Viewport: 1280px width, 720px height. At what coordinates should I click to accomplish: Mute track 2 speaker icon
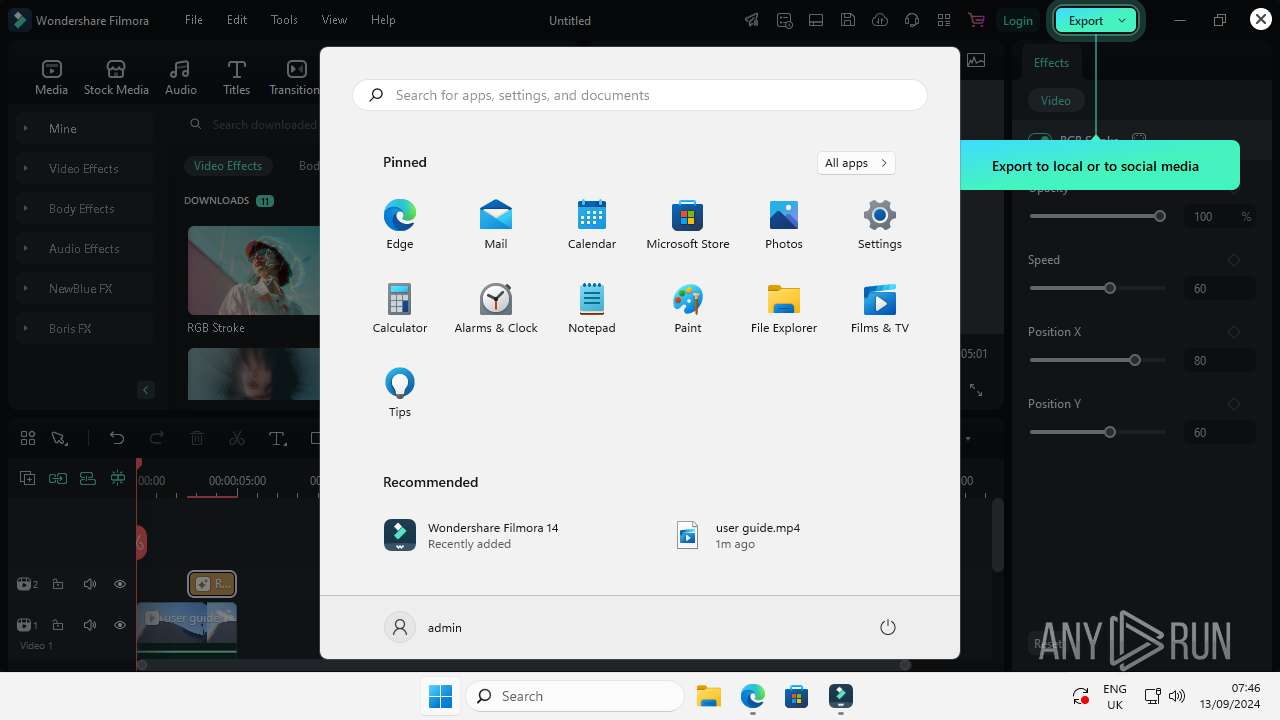[x=90, y=584]
